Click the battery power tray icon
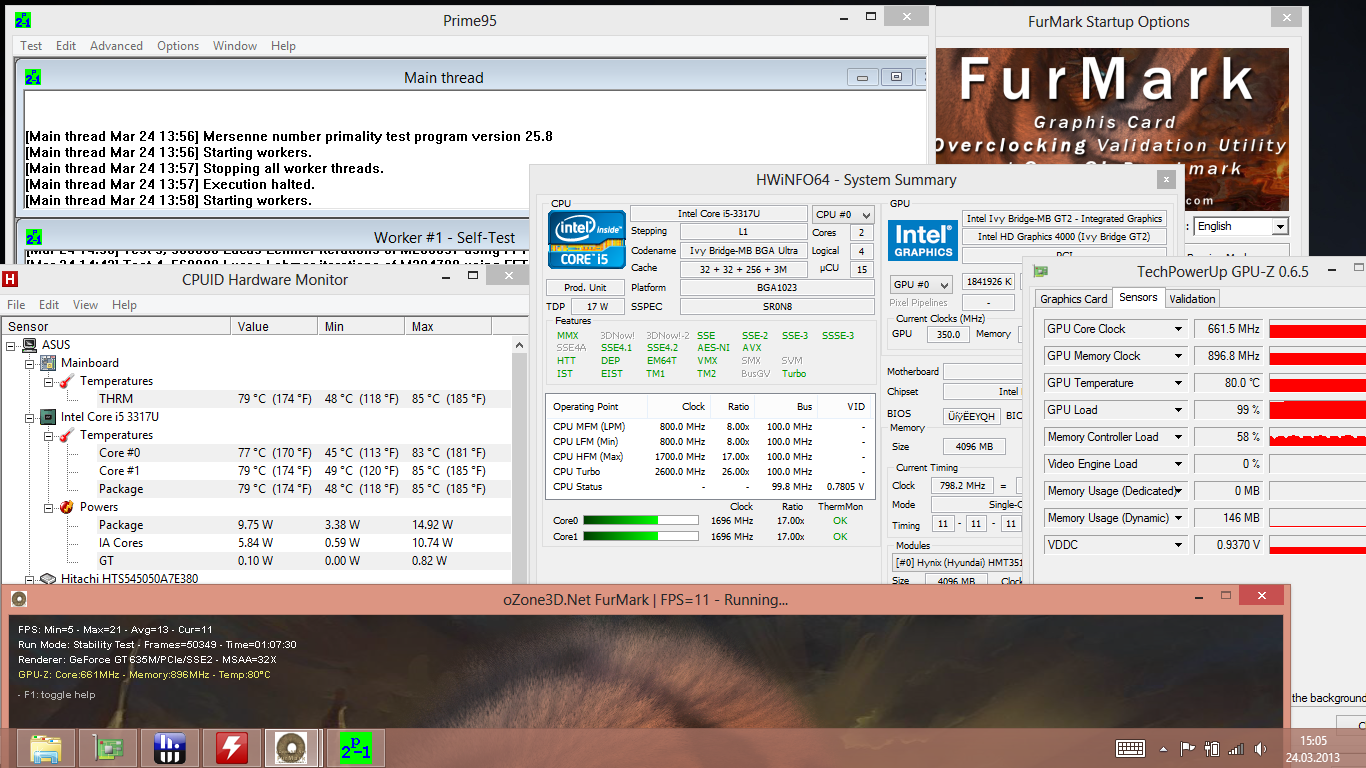Viewport: 1366px width, 768px height. click(x=1212, y=748)
